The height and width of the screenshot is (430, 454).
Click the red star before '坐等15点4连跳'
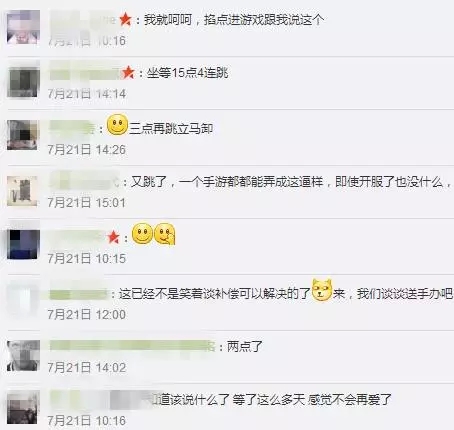click(128, 72)
